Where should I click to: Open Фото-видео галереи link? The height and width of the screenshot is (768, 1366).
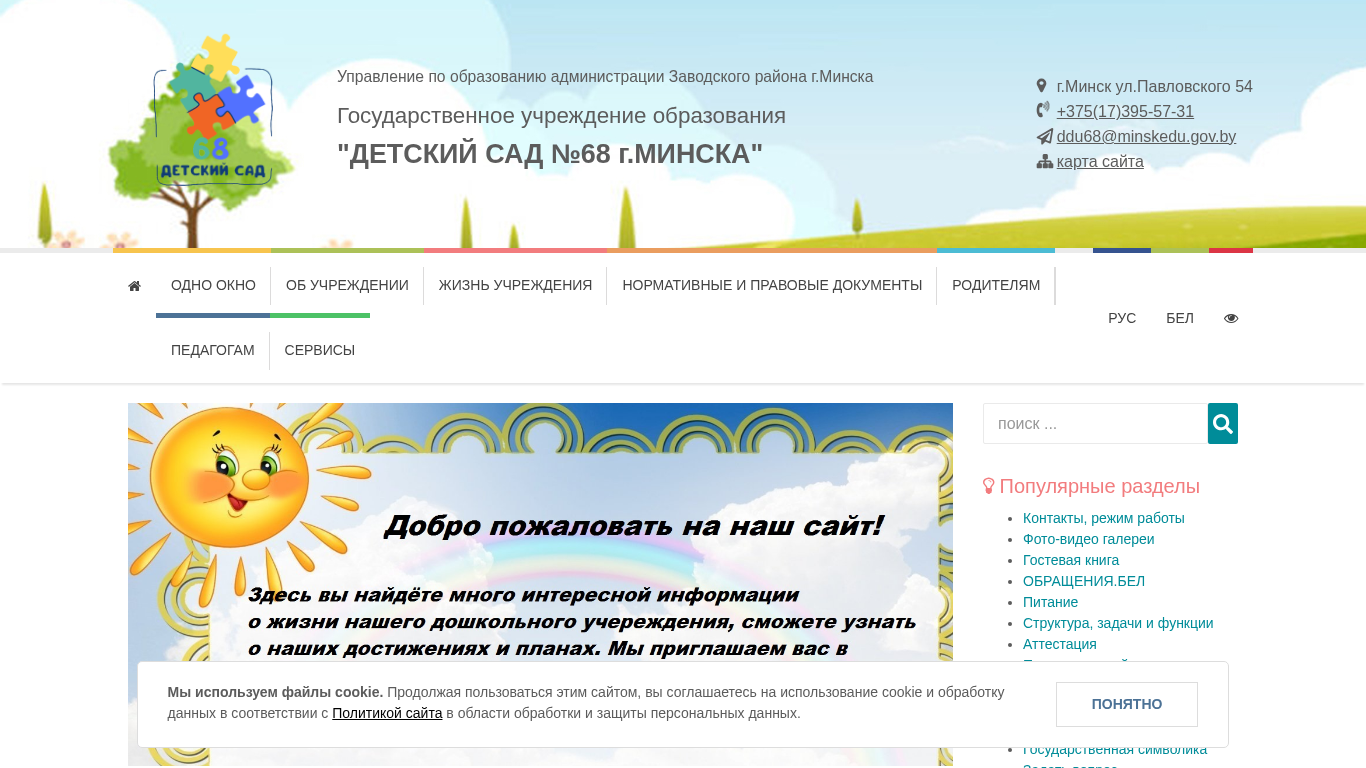pyautogui.click(x=1089, y=539)
